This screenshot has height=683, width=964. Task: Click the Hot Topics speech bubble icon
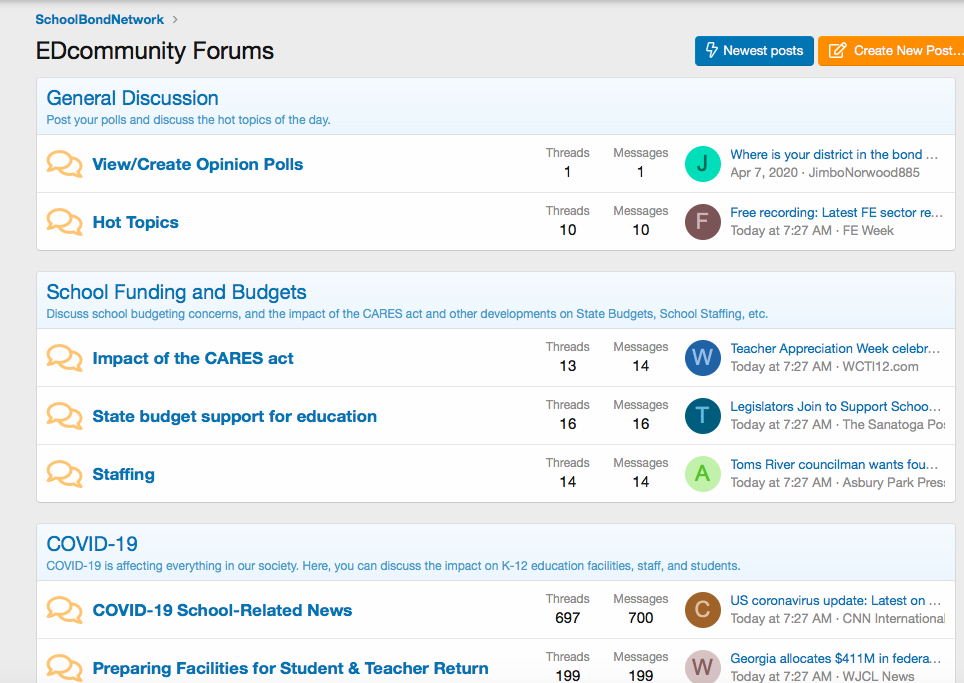(x=65, y=222)
